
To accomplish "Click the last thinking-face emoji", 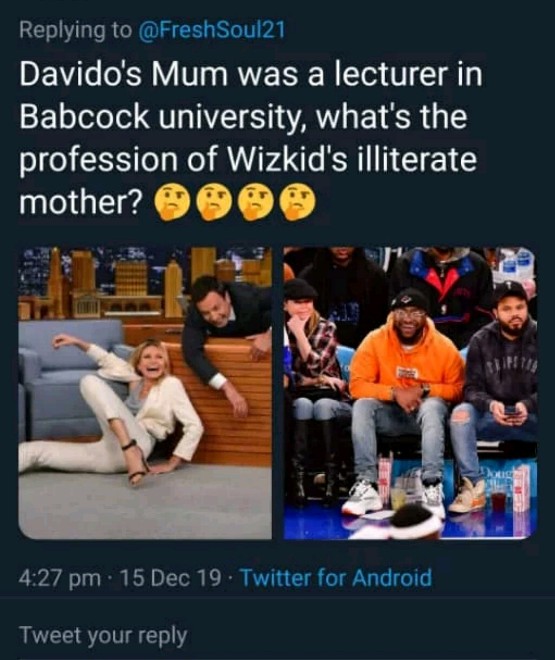I will [x=297, y=202].
